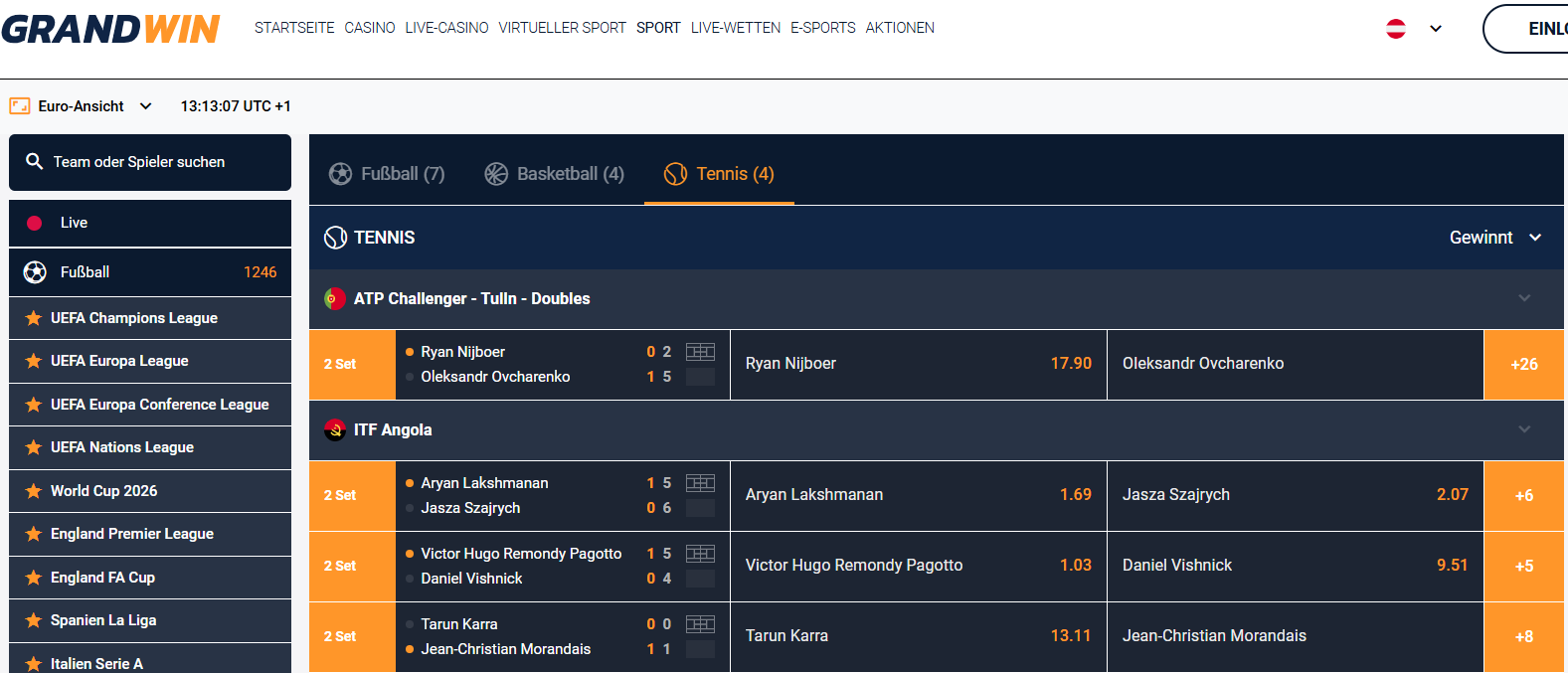Open court view icon for Aryan Lakshmanan match
This screenshot has height=673, width=1568.
700,483
